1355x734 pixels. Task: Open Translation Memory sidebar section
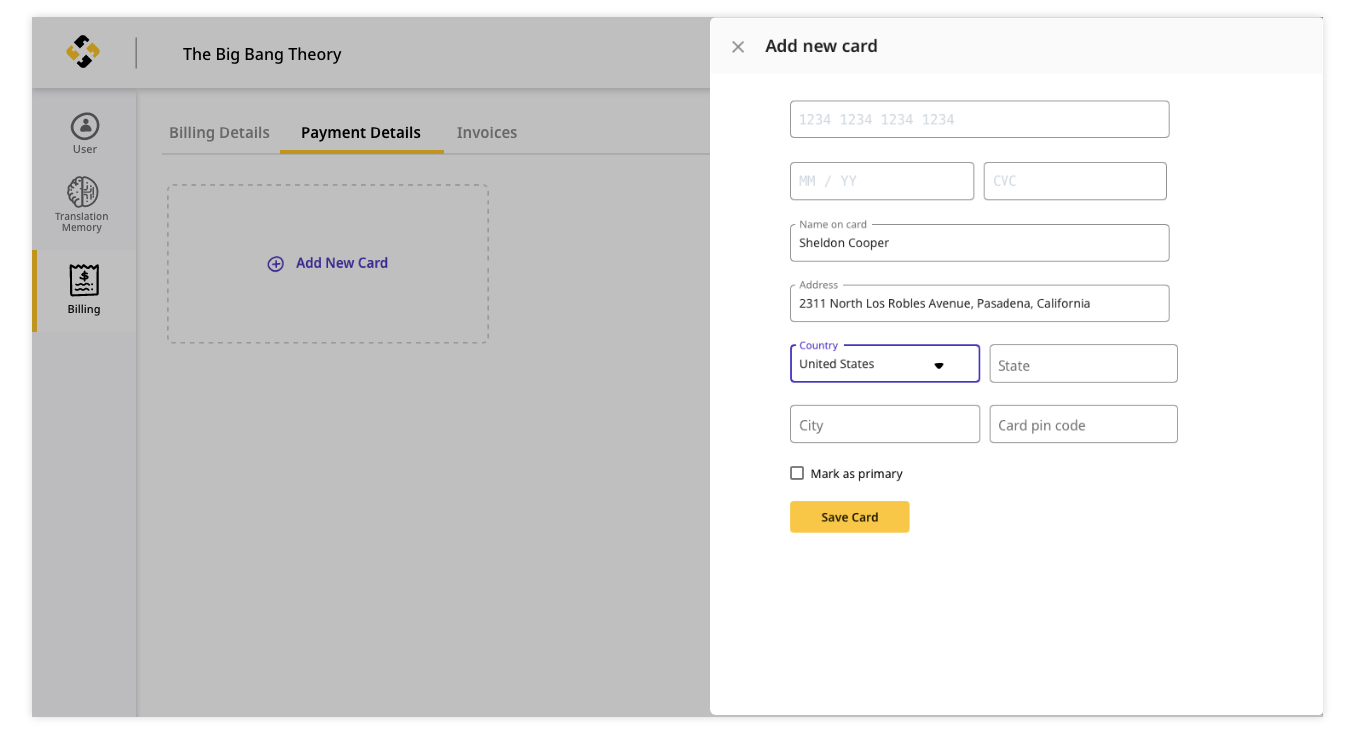click(x=82, y=204)
